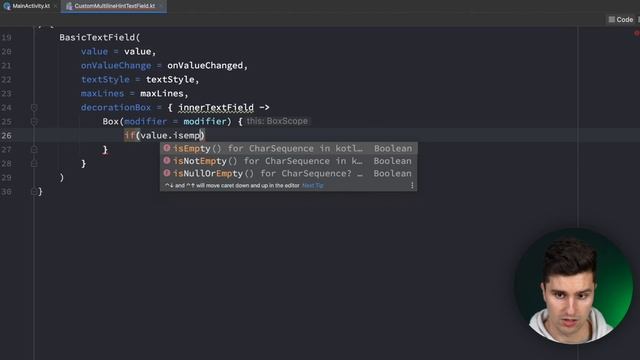The width and height of the screenshot is (640, 360).
Task: Click the 'innerTextField' parameter name
Action: tap(216, 108)
